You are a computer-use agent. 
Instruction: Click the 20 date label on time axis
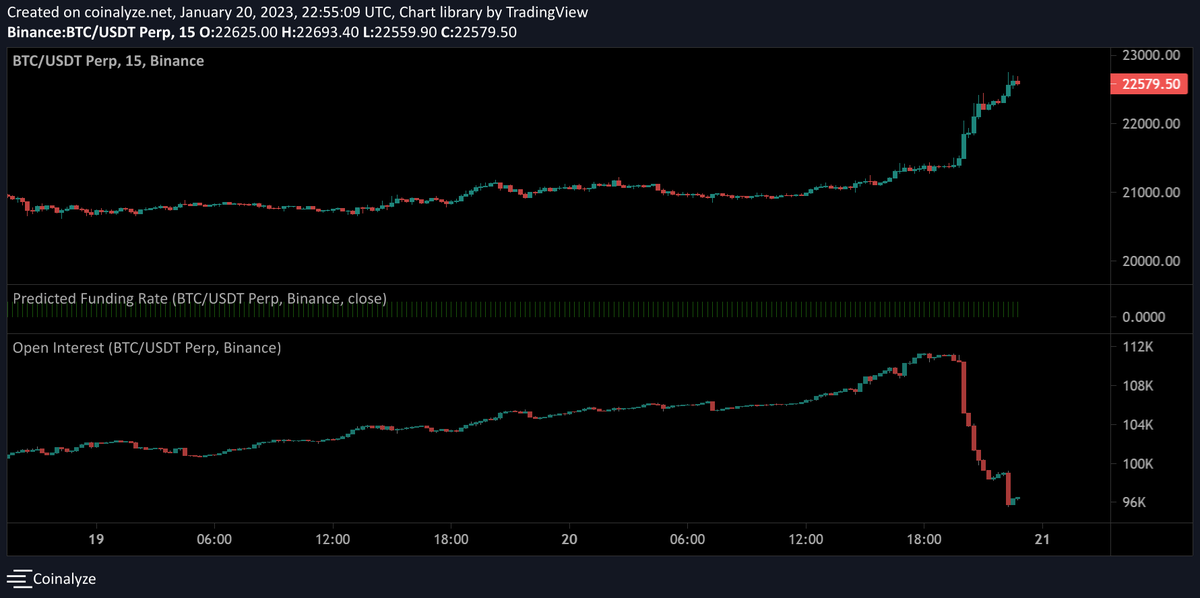click(568, 538)
